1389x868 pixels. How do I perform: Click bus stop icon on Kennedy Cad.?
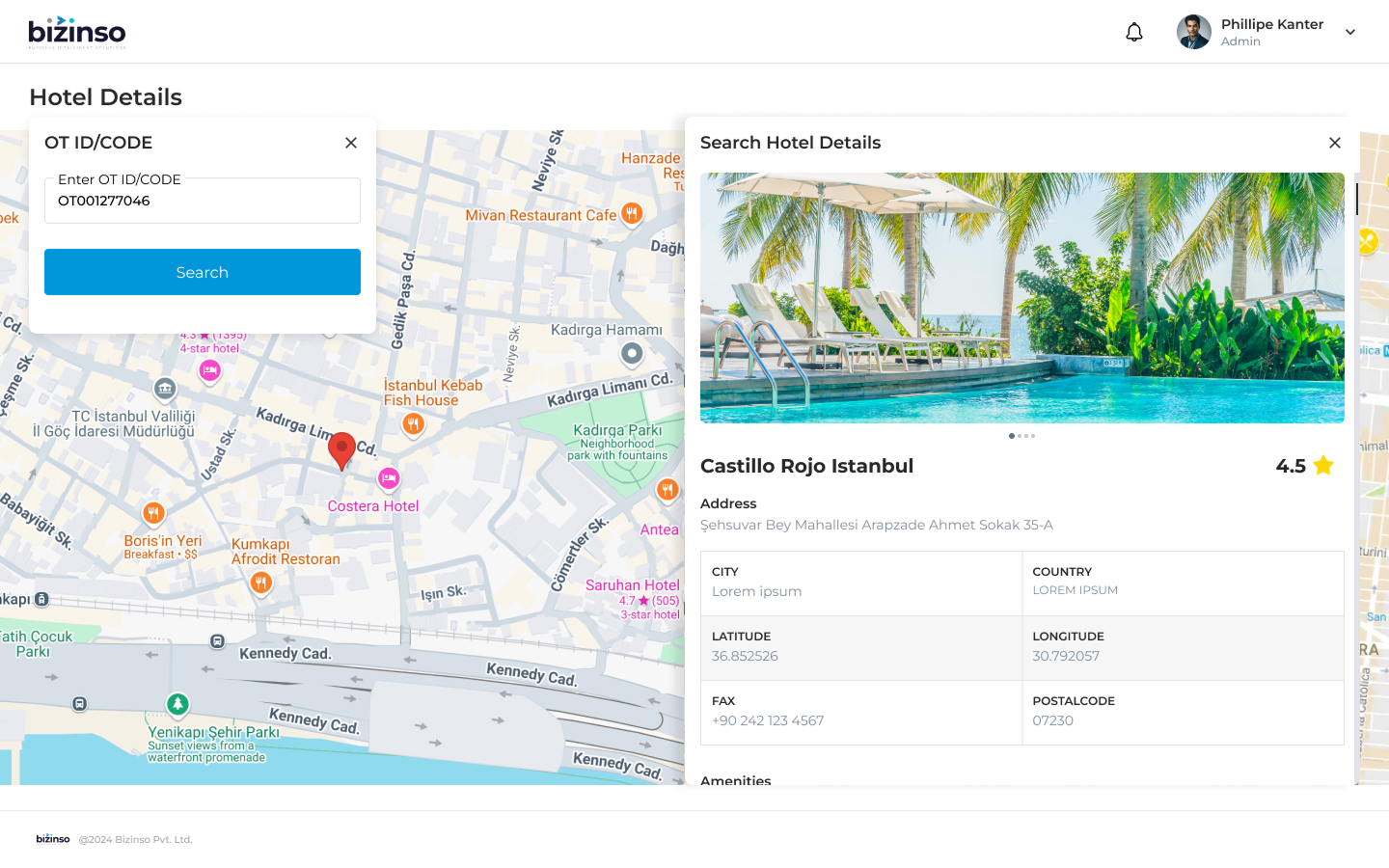click(218, 641)
